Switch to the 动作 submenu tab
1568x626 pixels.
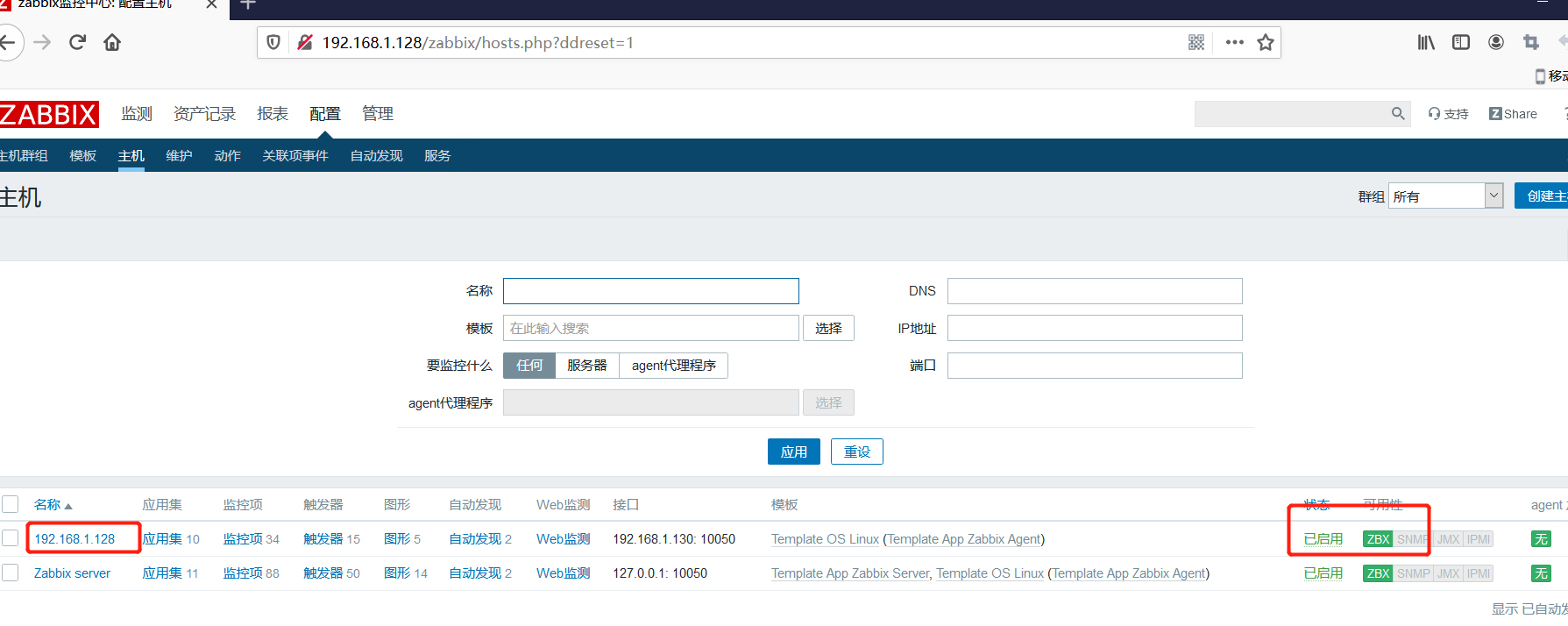click(228, 156)
